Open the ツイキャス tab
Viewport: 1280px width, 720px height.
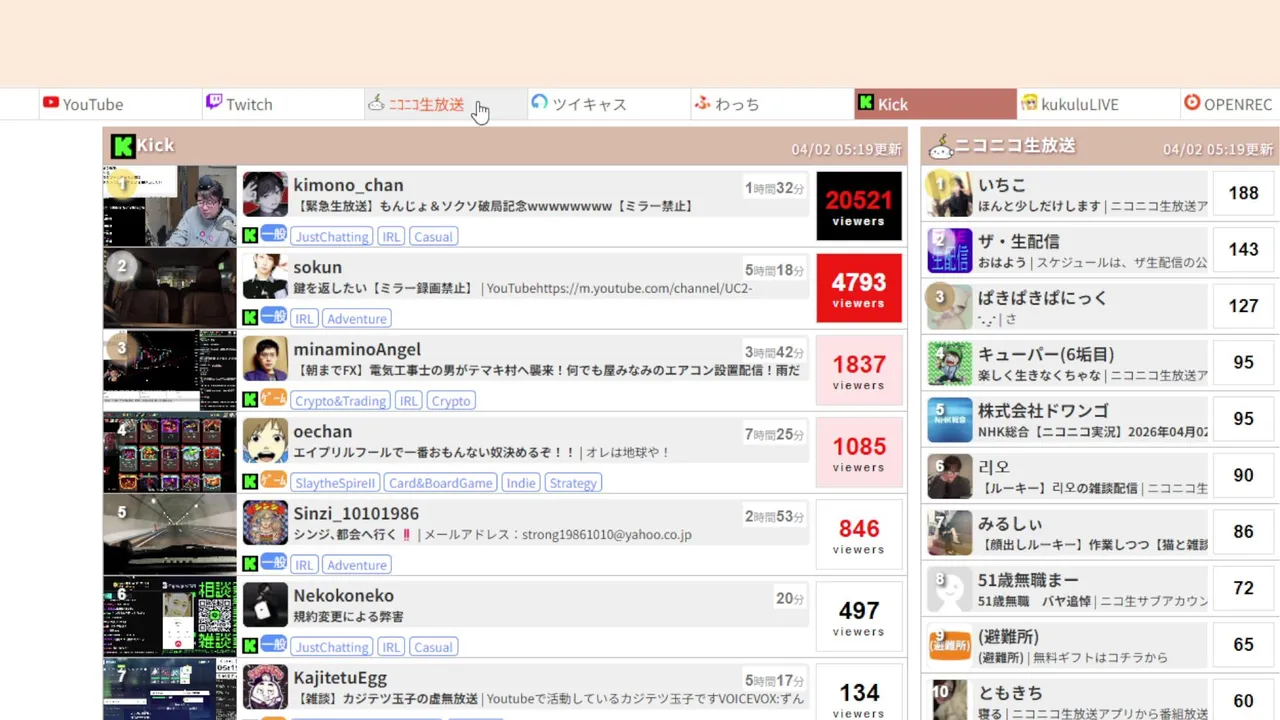pos(608,104)
